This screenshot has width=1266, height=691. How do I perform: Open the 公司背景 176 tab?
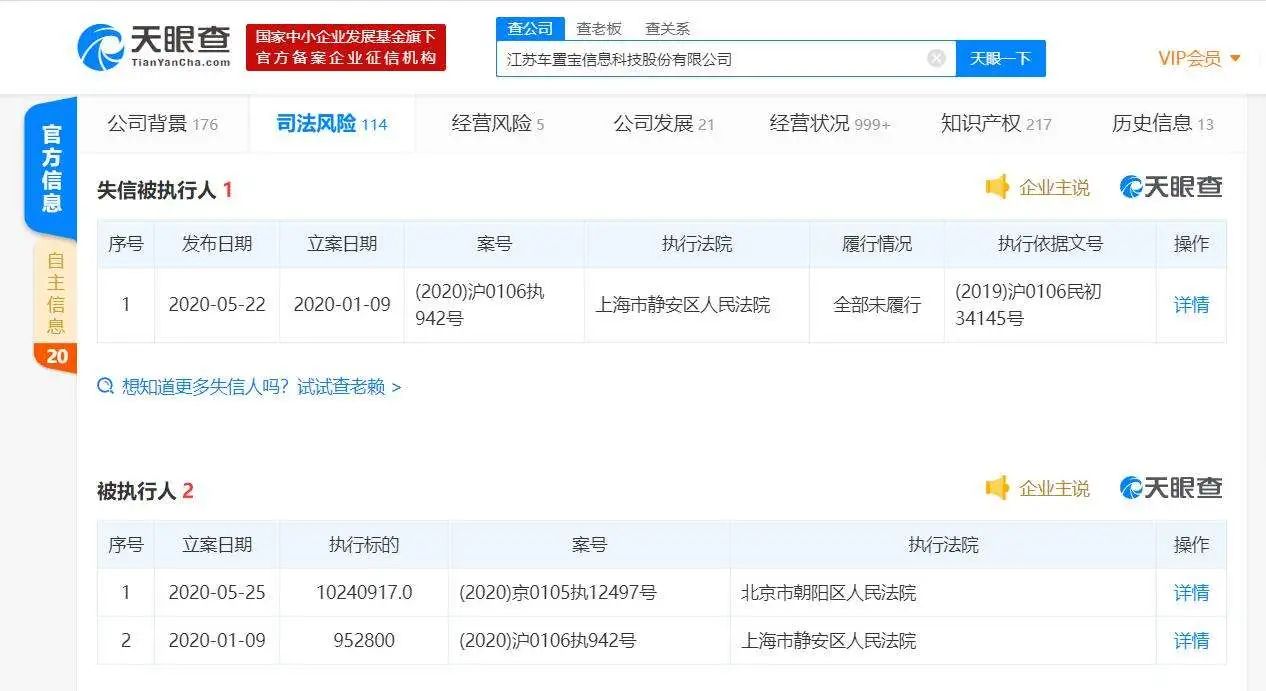[162, 124]
